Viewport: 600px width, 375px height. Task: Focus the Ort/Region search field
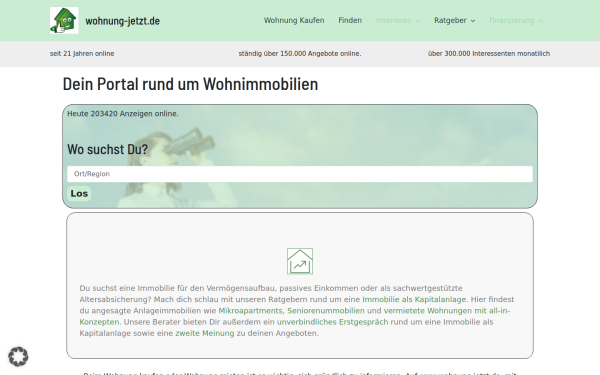(300, 174)
